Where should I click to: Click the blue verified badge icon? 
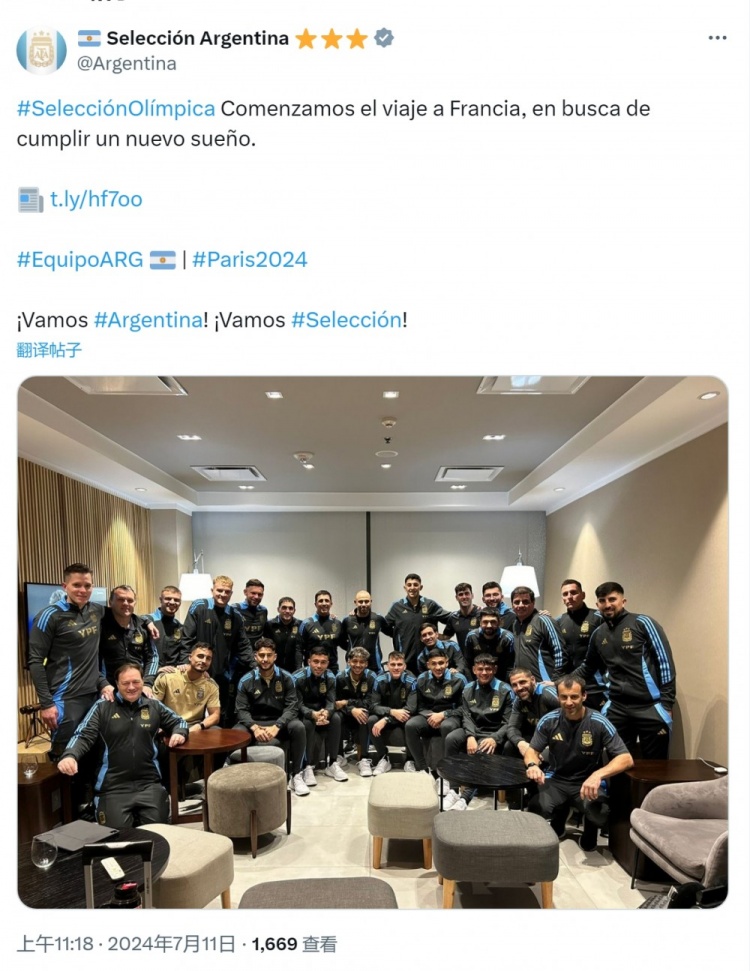pos(384,38)
